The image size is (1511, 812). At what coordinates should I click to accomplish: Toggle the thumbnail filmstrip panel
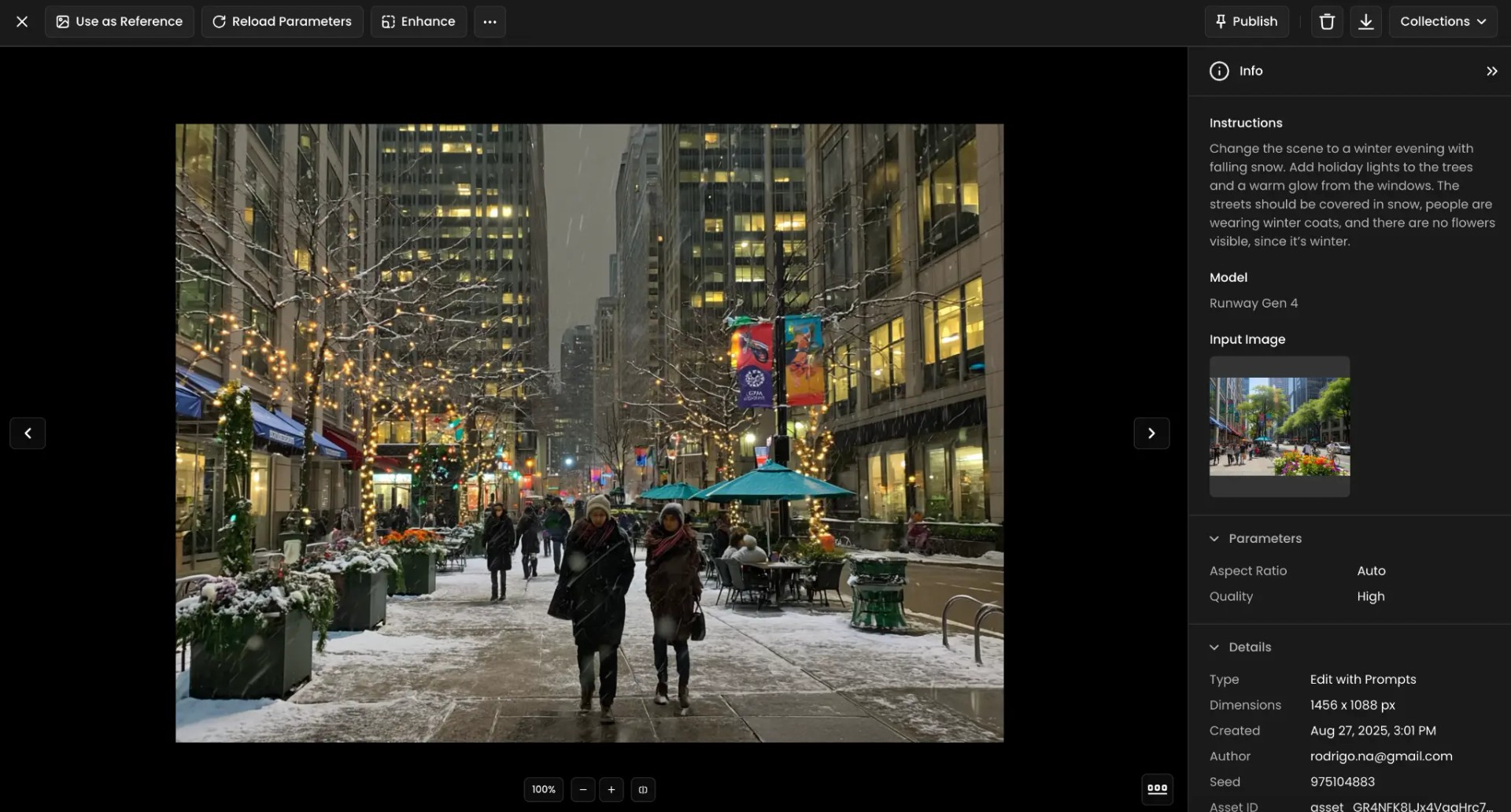pos(1157,788)
